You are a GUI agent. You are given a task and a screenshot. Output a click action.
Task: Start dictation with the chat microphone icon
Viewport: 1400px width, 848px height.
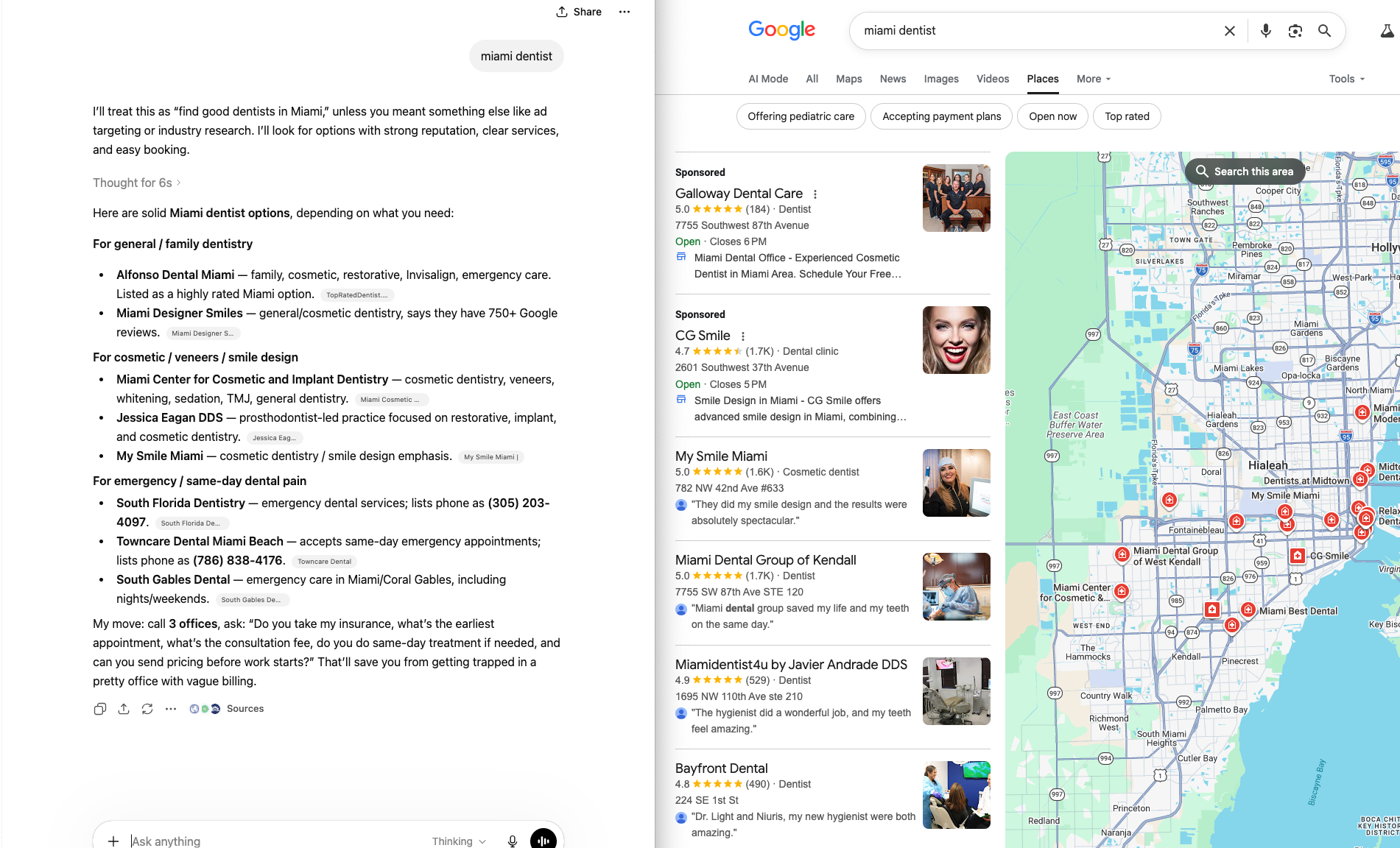(x=513, y=841)
